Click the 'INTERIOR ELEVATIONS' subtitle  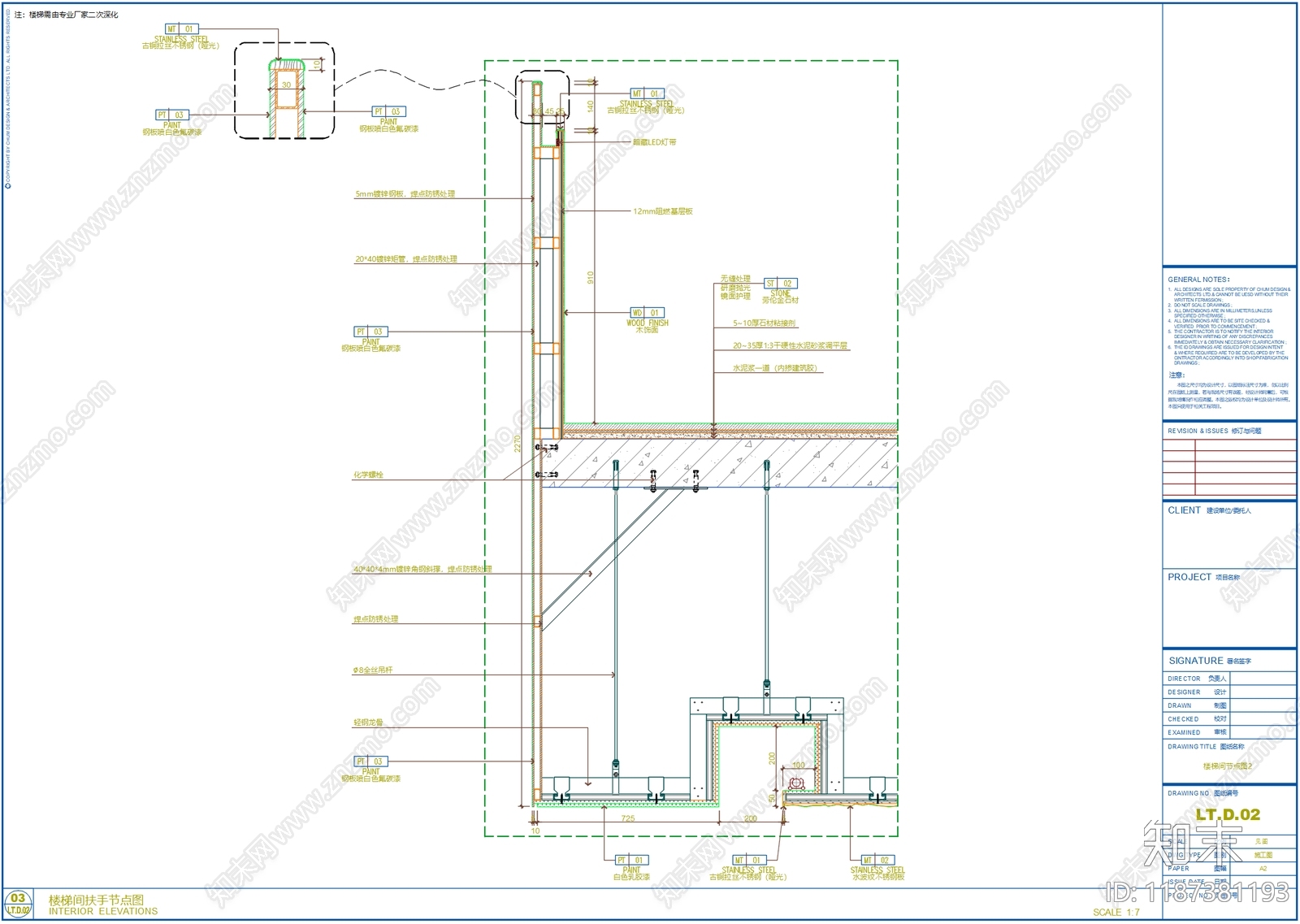click(103, 912)
